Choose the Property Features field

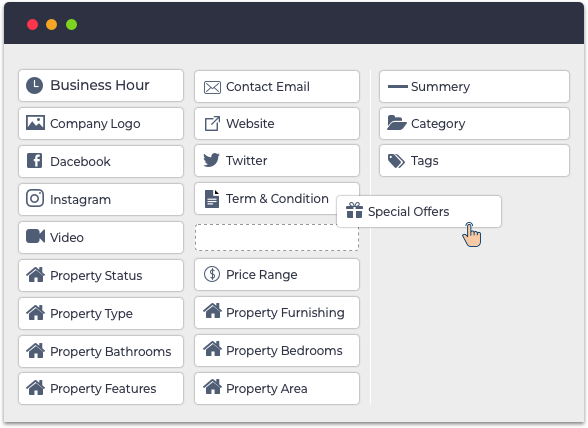click(101, 388)
